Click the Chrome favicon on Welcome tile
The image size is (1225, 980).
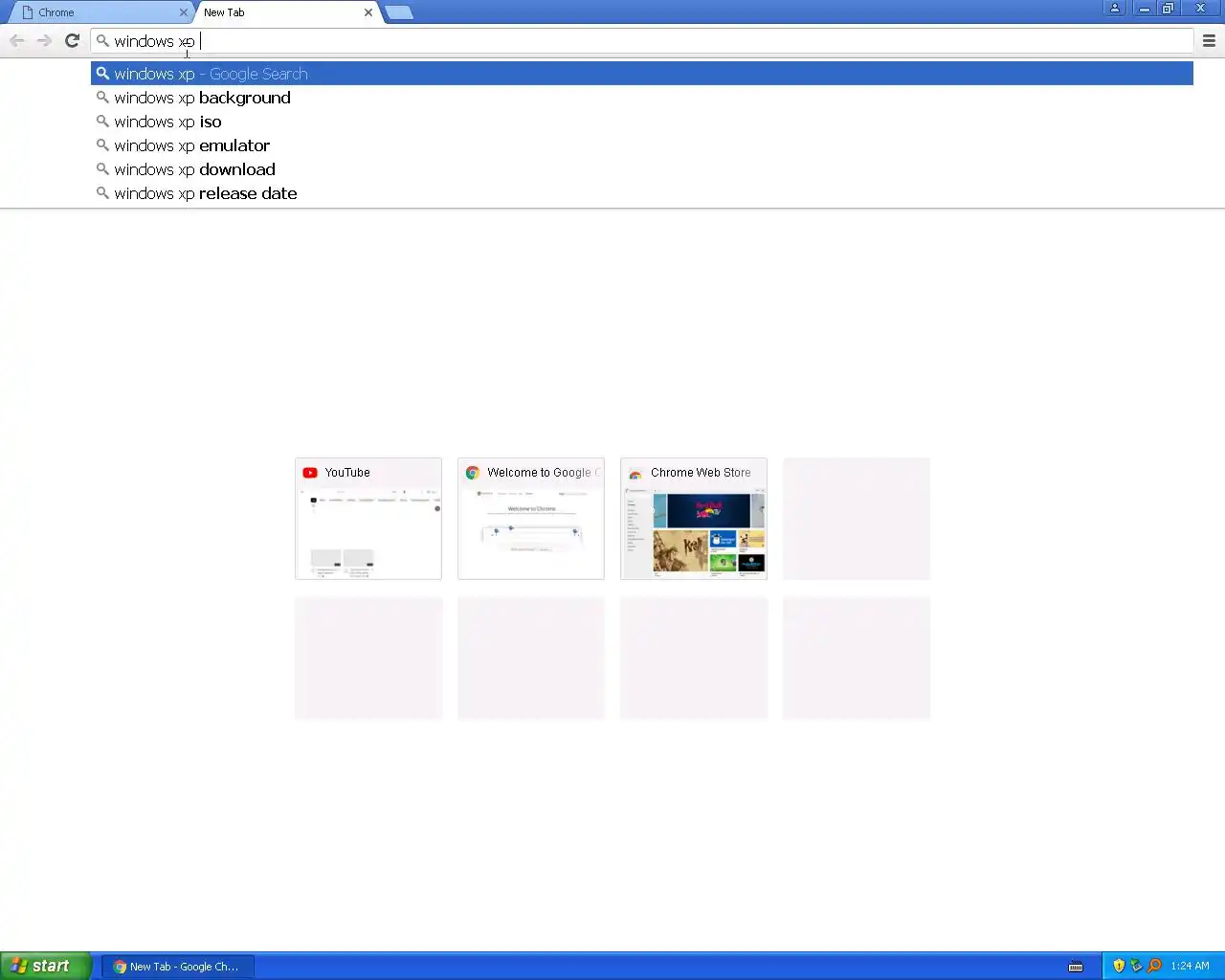click(x=473, y=473)
